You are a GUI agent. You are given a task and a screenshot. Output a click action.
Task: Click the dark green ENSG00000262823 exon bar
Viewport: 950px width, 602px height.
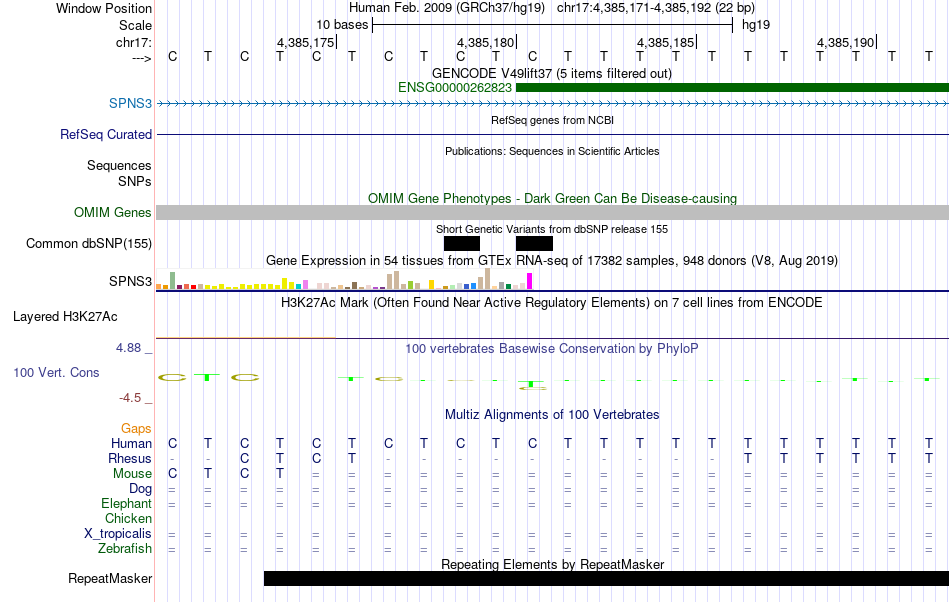(732, 88)
